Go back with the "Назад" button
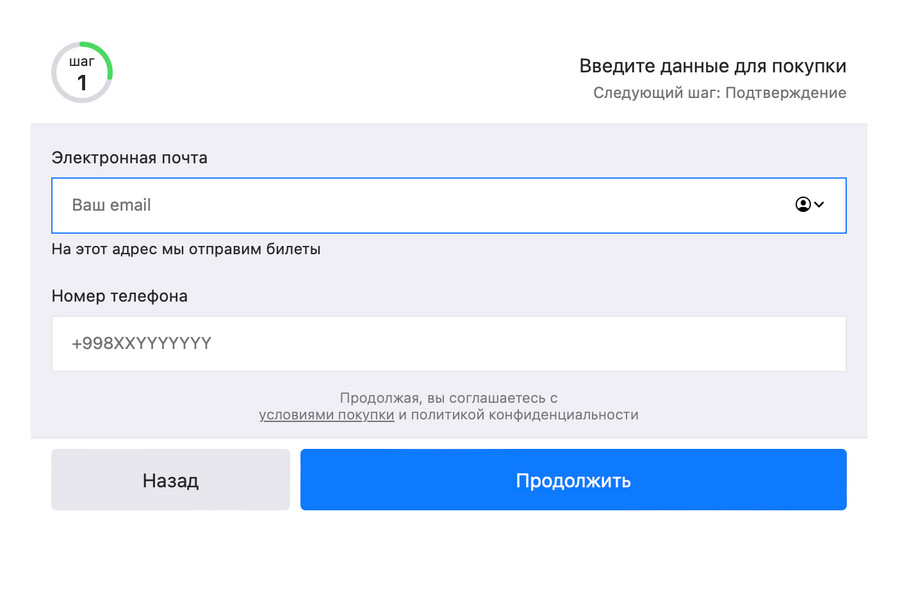The width and height of the screenshot is (900, 600). (170, 480)
